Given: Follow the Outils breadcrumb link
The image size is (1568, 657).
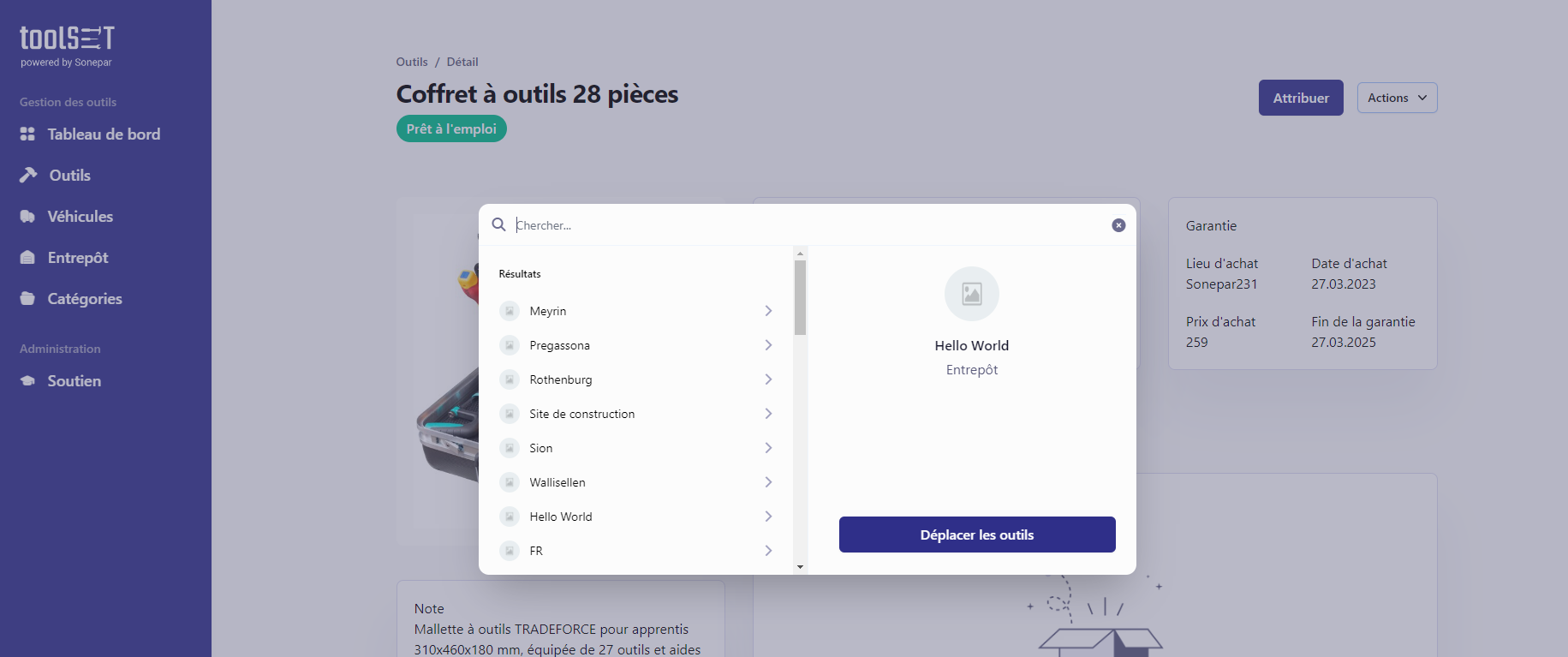Looking at the screenshot, I should [x=412, y=62].
